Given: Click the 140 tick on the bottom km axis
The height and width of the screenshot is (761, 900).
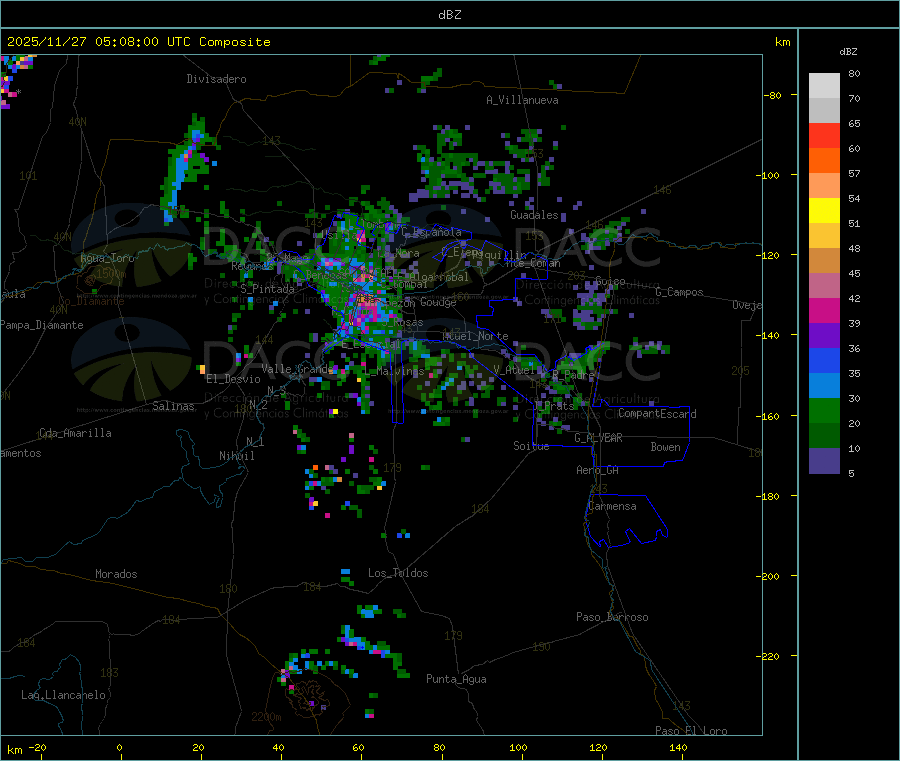Looking at the screenshot, I should coord(678,747).
